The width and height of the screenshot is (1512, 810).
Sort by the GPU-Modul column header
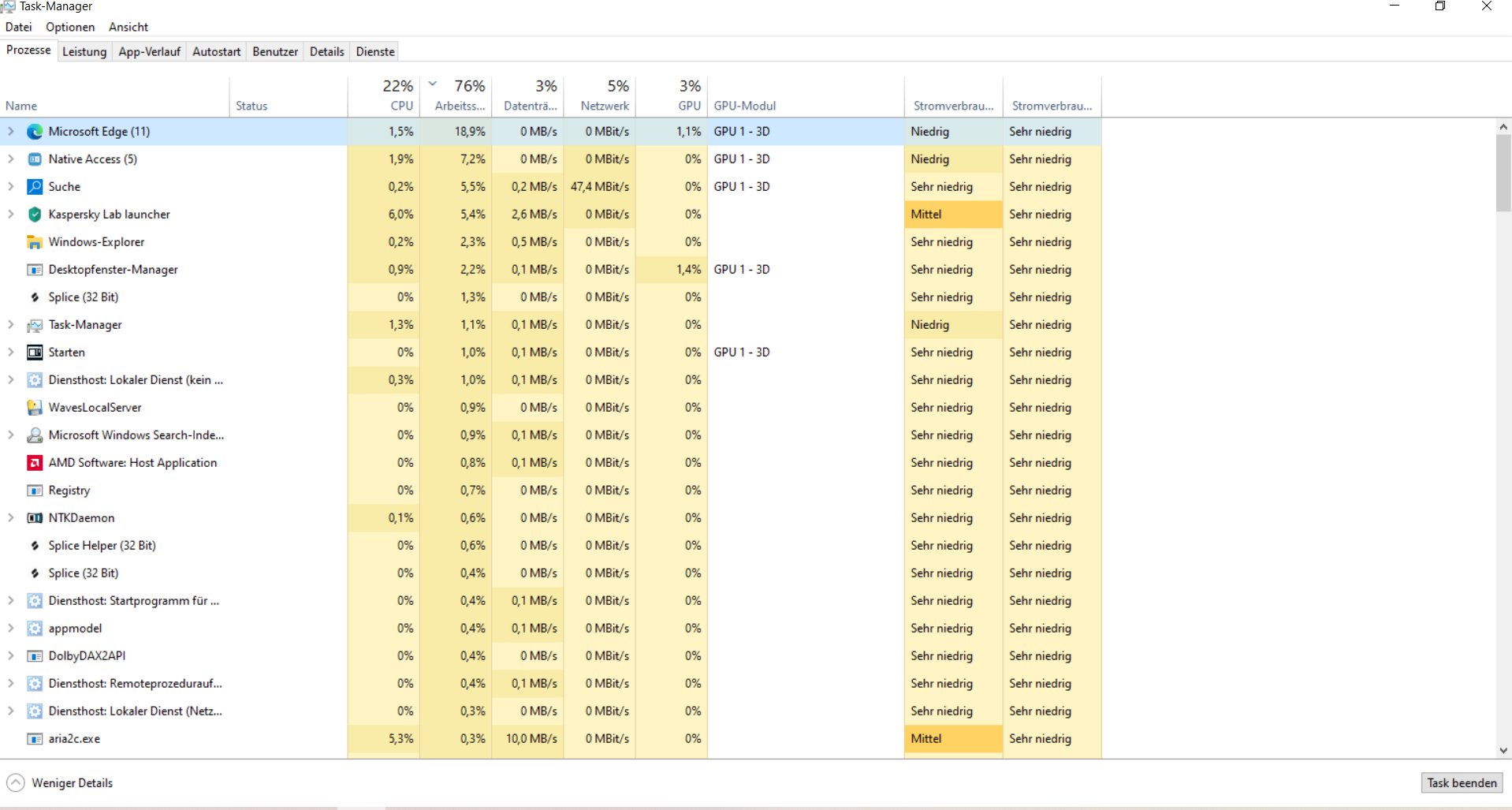point(806,96)
